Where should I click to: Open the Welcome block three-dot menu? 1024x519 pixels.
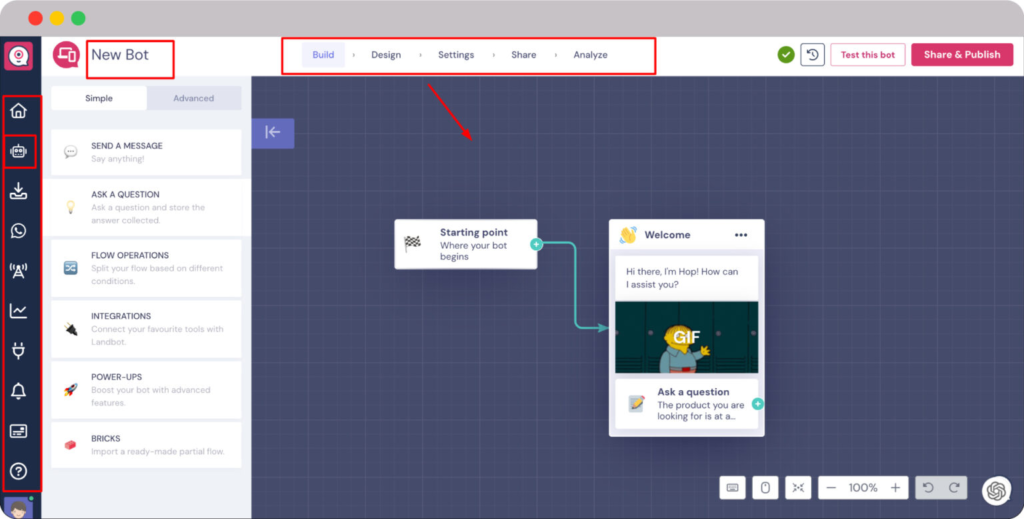click(741, 235)
